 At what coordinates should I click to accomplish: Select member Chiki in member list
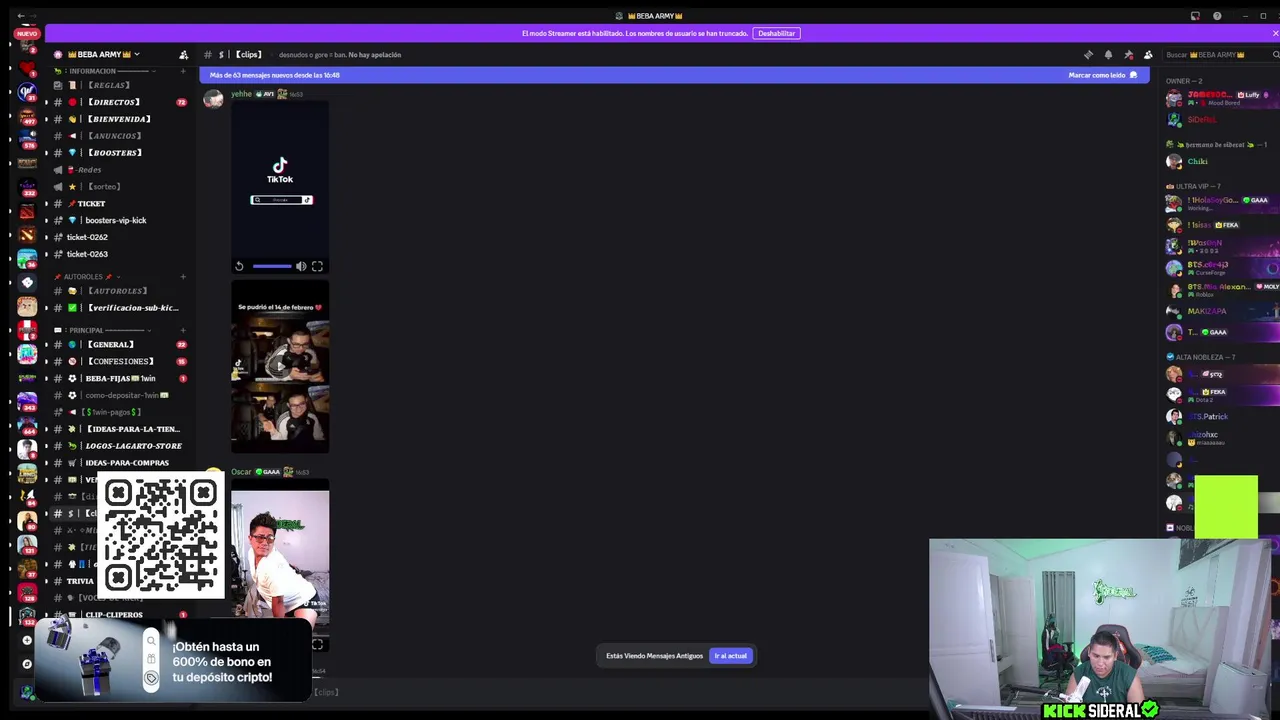click(x=1197, y=161)
